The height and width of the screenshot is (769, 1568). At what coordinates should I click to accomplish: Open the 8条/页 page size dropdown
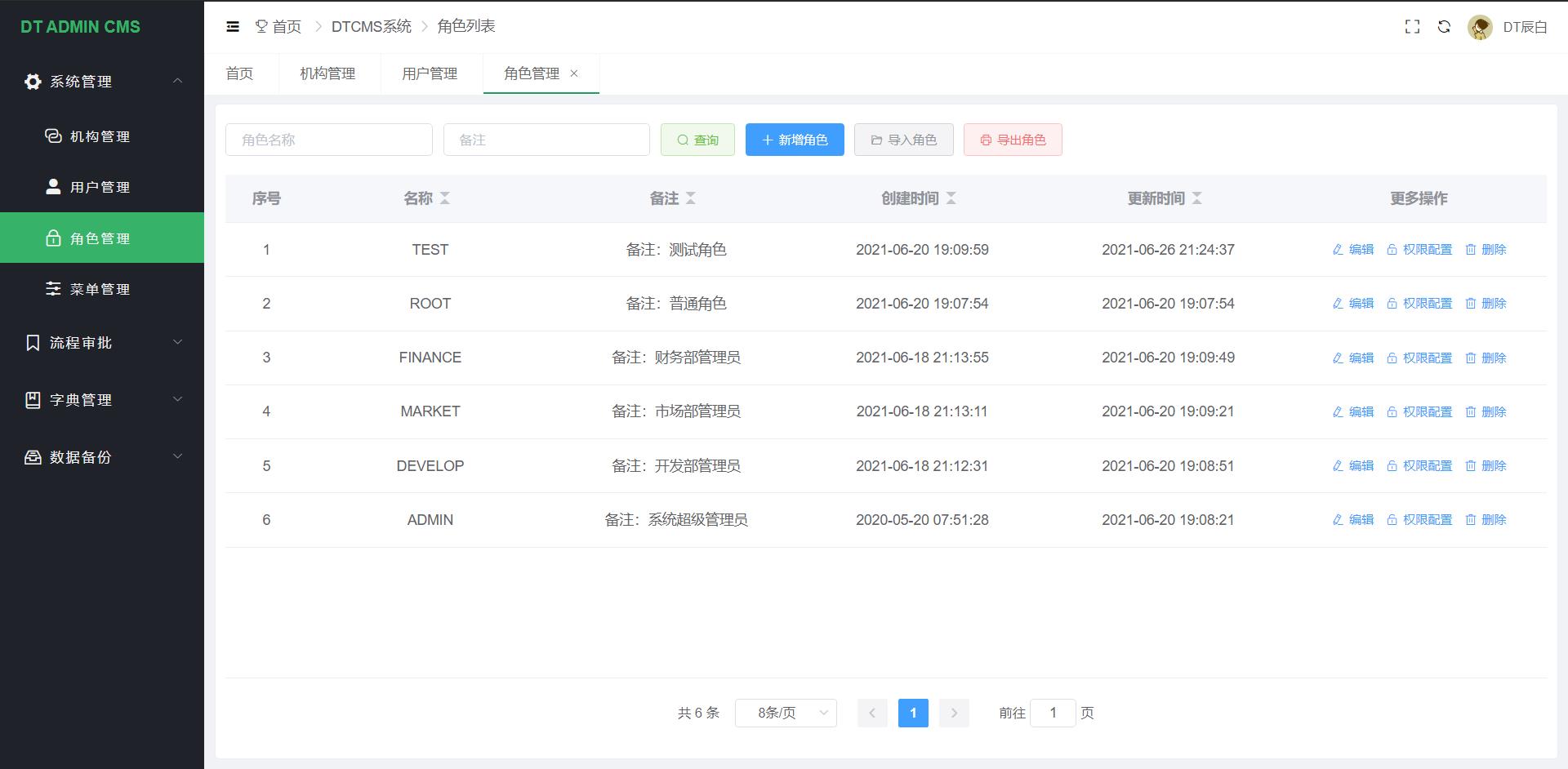(x=786, y=713)
